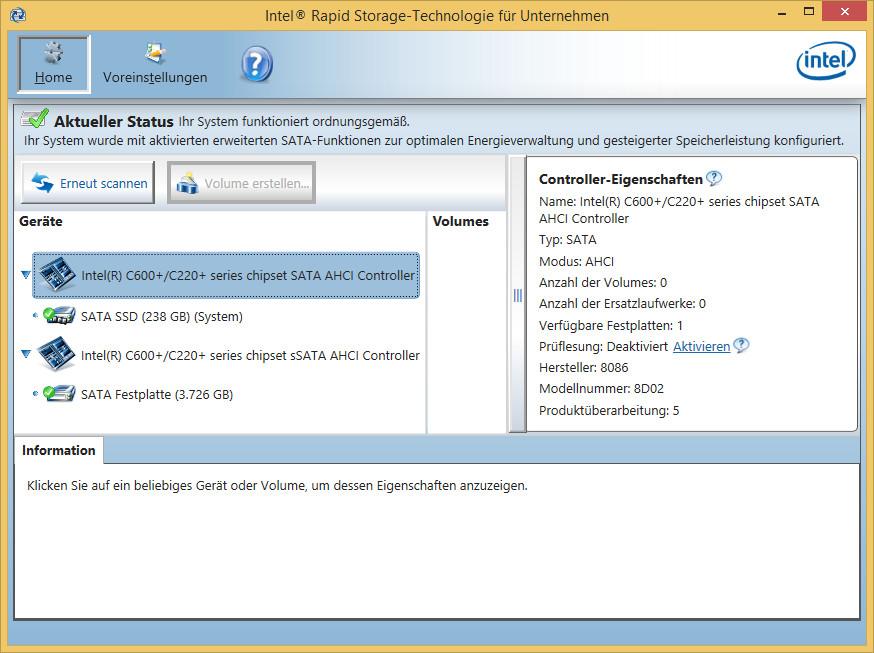Open the Home toolbar button

click(54, 64)
